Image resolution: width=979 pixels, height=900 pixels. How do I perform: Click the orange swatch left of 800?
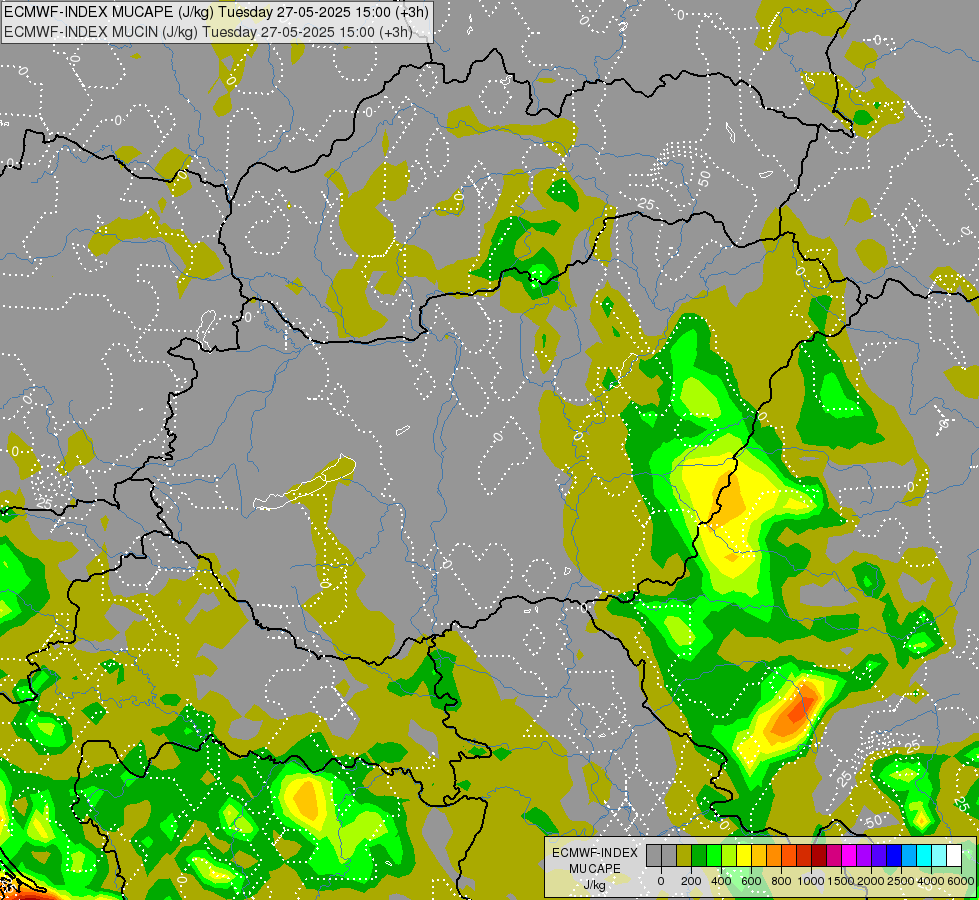pyautogui.click(x=774, y=856)
